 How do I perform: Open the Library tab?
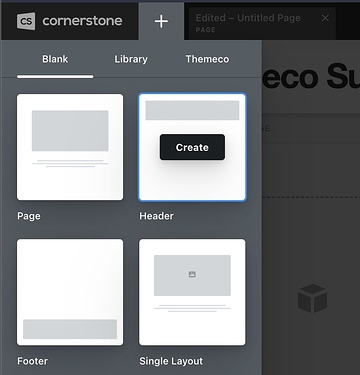131,59
